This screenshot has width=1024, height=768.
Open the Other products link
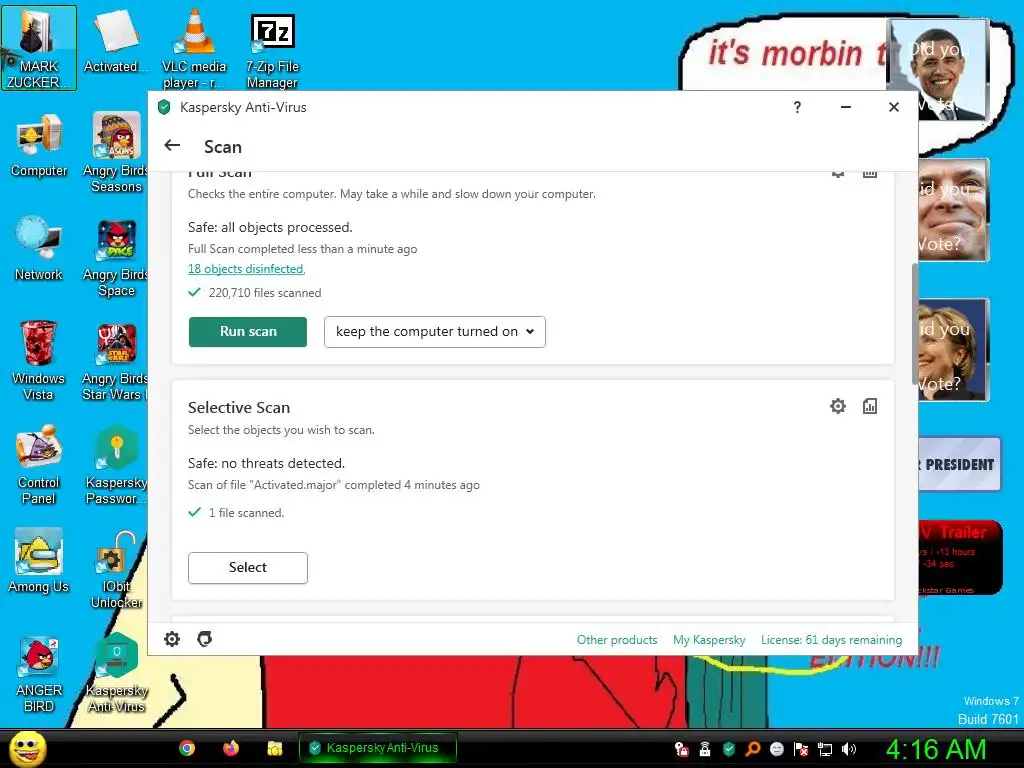pos(617,640)
